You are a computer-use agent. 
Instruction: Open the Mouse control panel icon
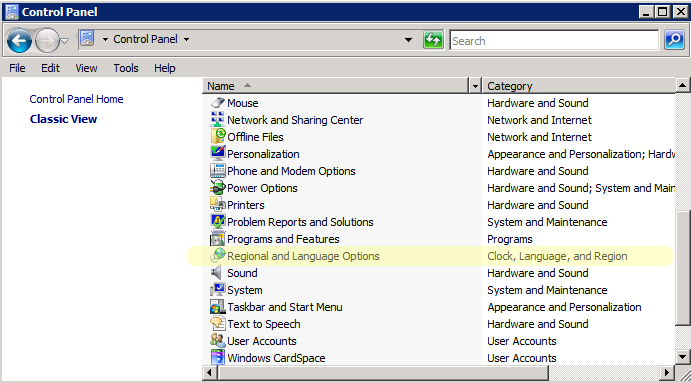[x=218, y=103]
